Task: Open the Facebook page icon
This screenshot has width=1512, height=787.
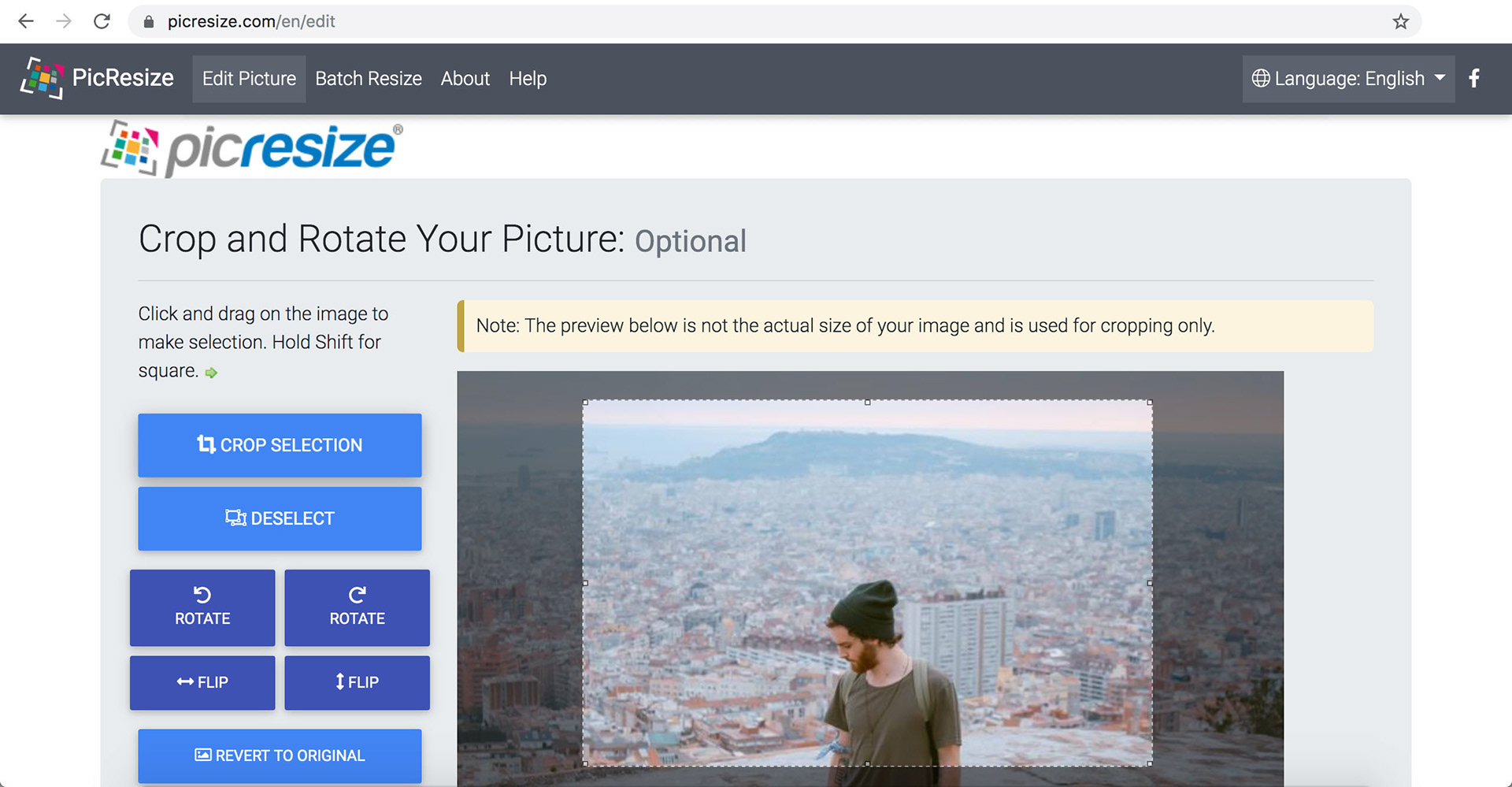Action: pyautogui.click(x=1474, y=78)
